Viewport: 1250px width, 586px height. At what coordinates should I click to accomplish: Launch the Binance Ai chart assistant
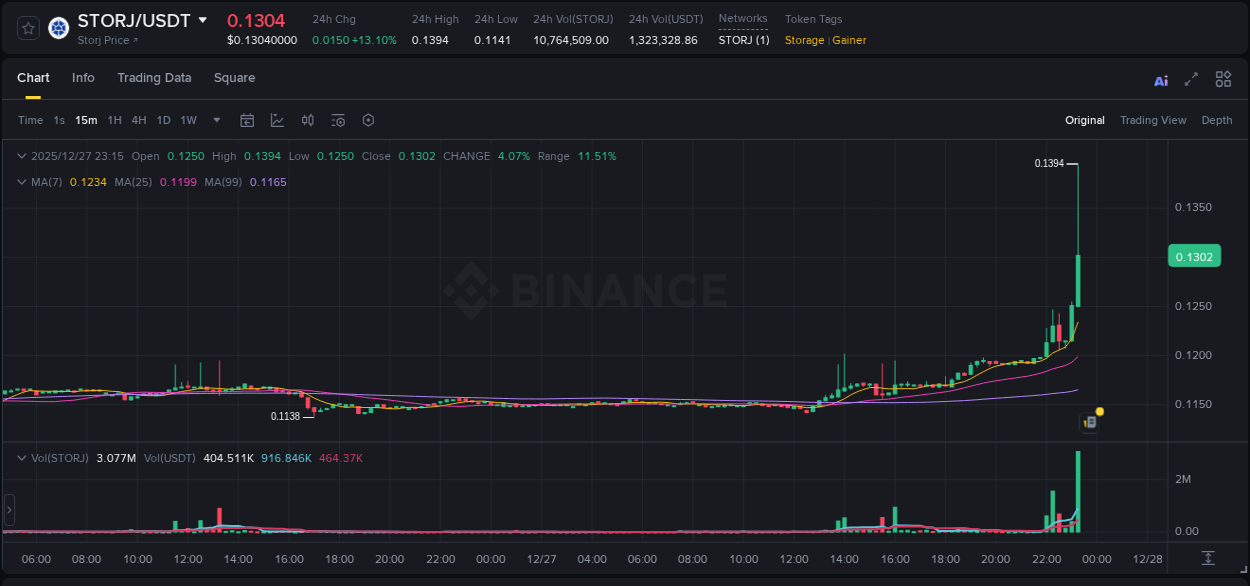[x=1160, y=78]
